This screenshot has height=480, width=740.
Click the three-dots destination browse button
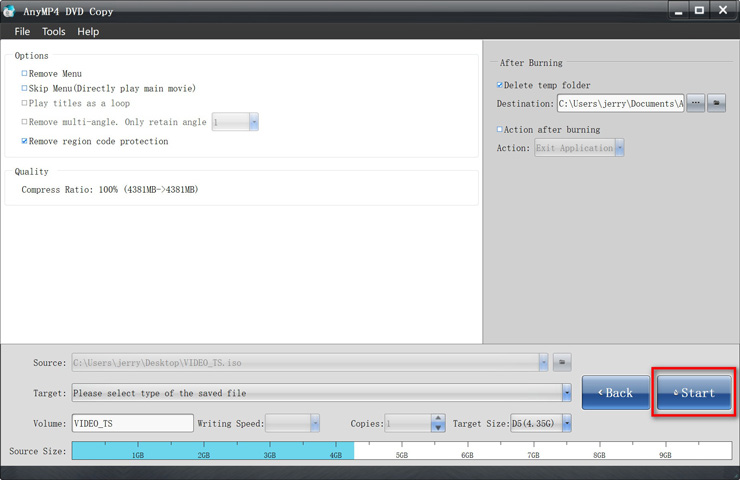coord(696,103)
